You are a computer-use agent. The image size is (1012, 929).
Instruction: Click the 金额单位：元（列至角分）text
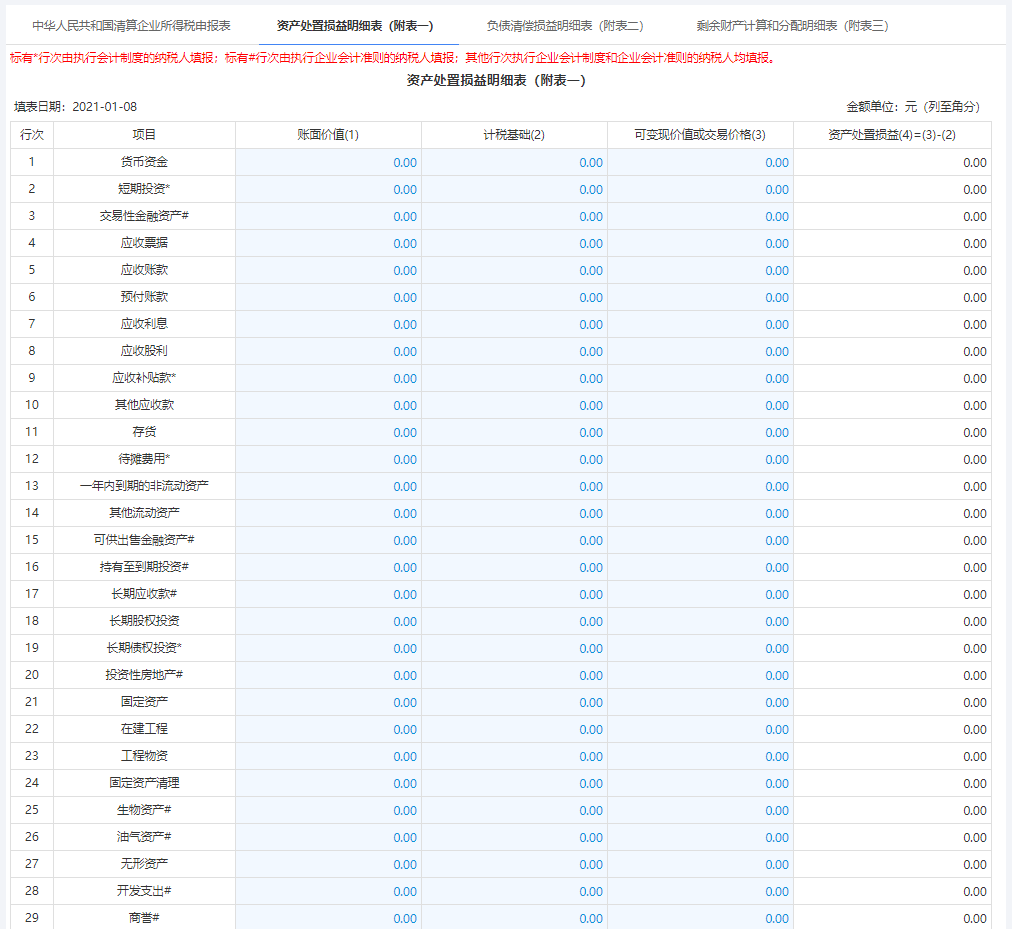point(913,107)
